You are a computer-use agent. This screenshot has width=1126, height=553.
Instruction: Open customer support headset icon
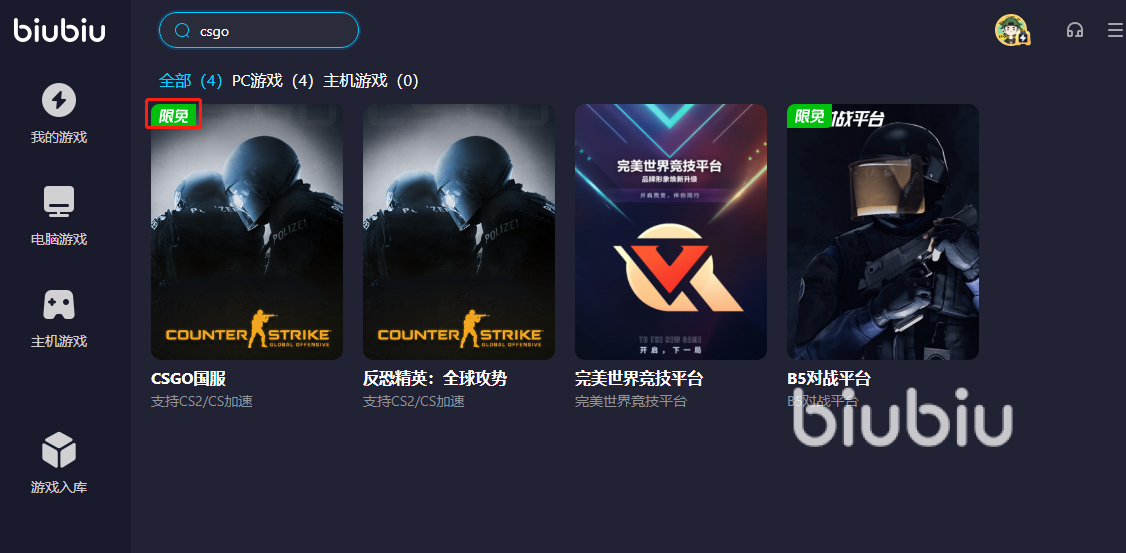pos(1074,30)
